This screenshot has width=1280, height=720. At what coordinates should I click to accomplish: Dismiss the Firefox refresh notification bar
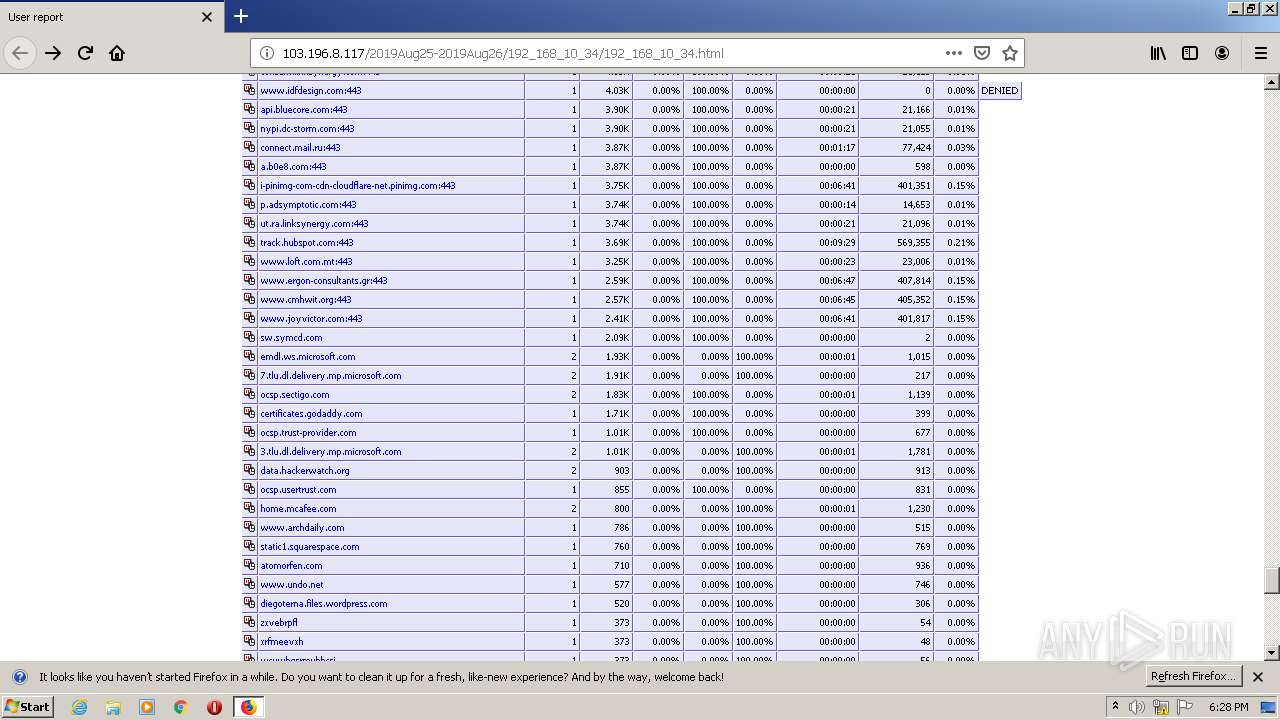tap(1258, 676)
